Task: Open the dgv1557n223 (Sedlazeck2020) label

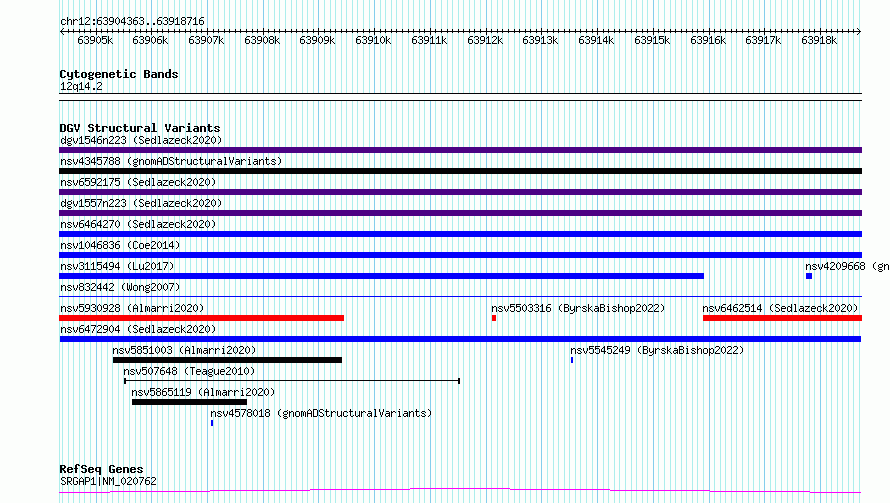Action: 141,203
